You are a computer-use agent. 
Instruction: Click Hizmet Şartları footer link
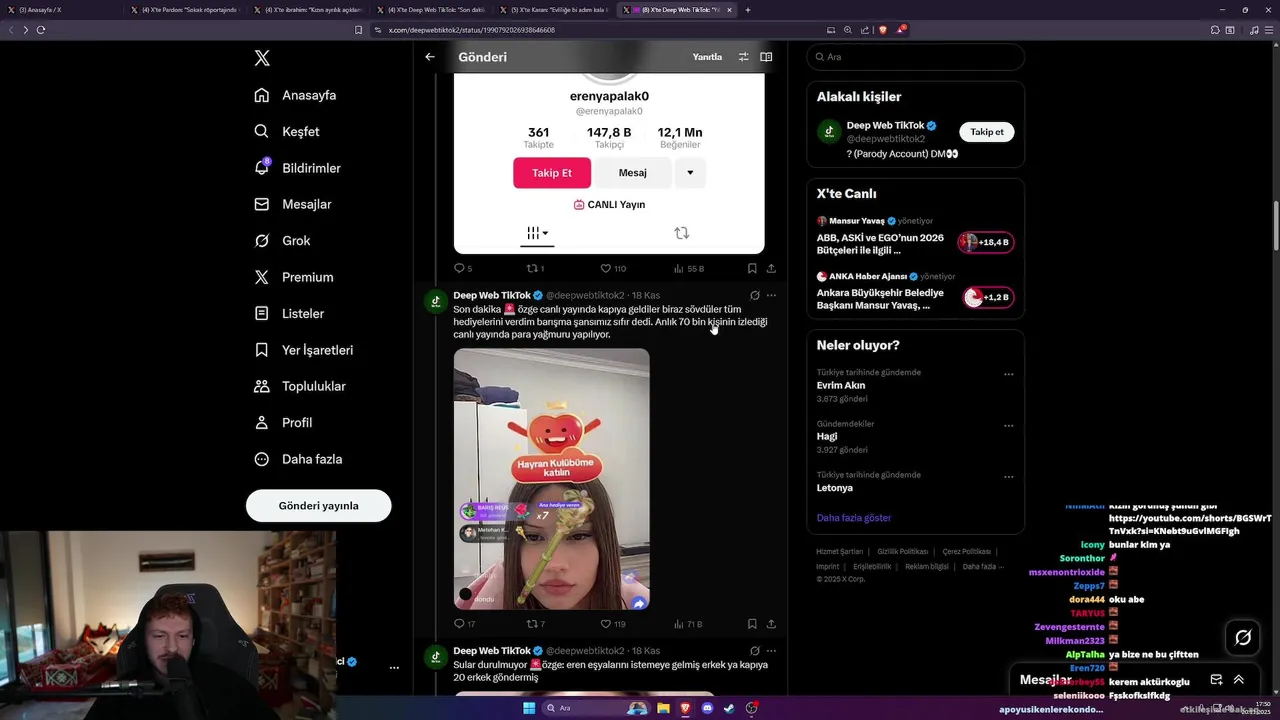click(839, 552)
